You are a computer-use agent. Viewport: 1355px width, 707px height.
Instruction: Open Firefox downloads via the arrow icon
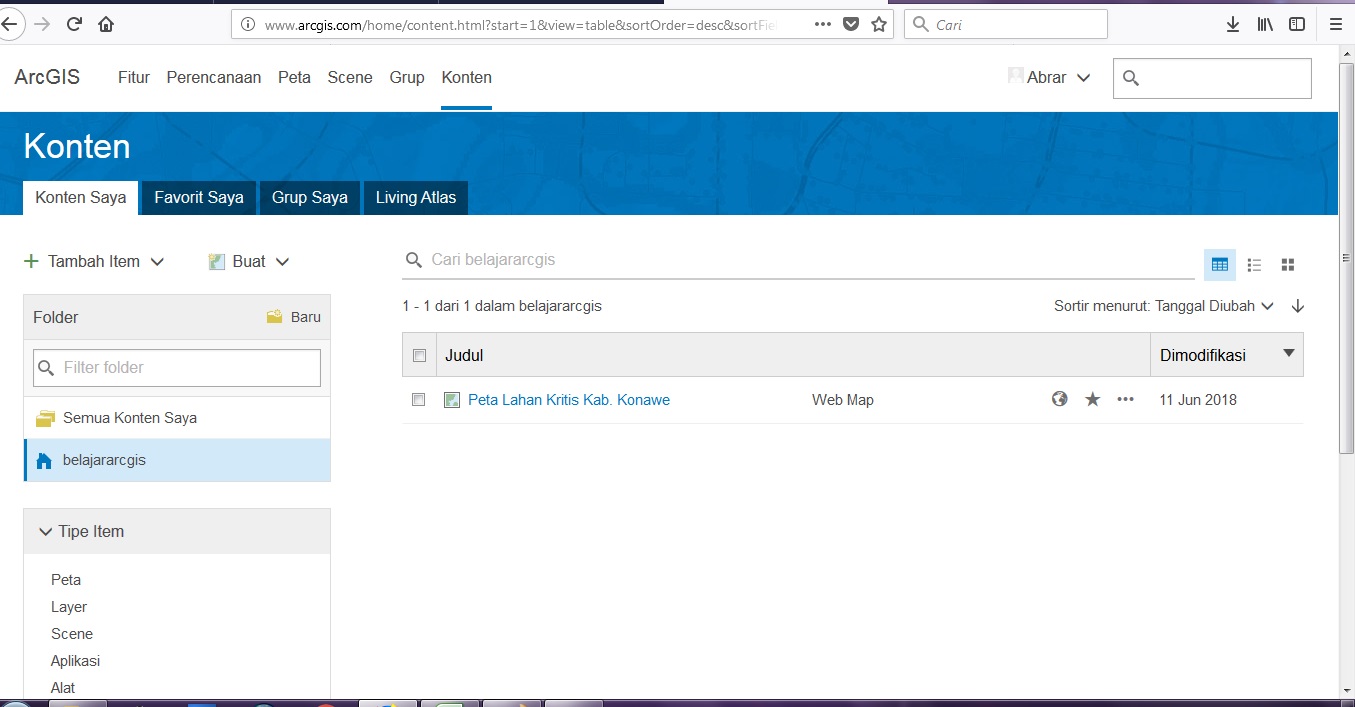(1232, 23)
